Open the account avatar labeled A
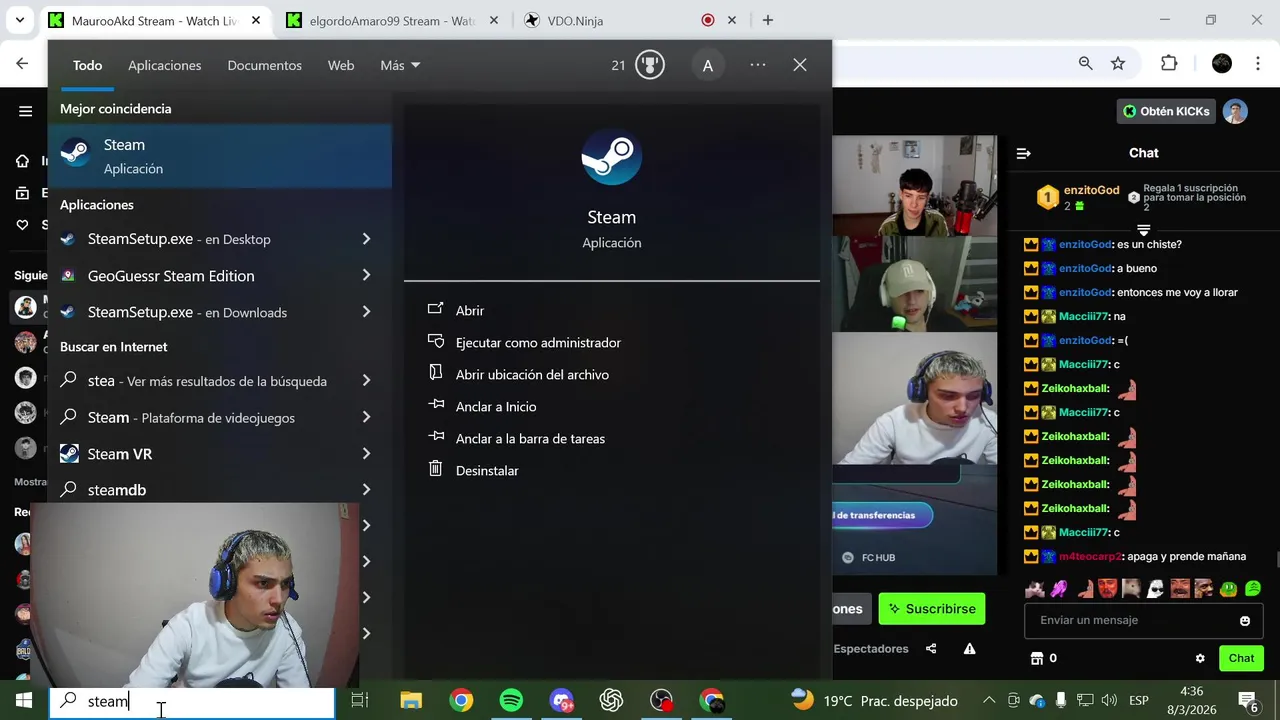Image resolution: width=1280 pixels, height=720 pixels. pos(708,65)
